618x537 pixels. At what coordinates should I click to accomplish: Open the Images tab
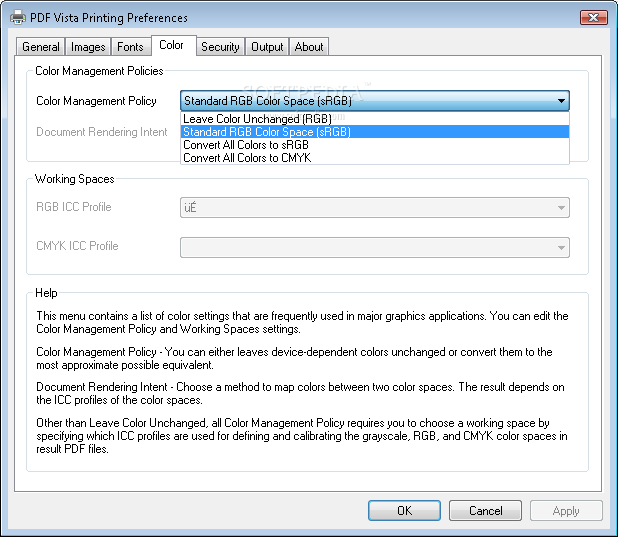(88, 47)
